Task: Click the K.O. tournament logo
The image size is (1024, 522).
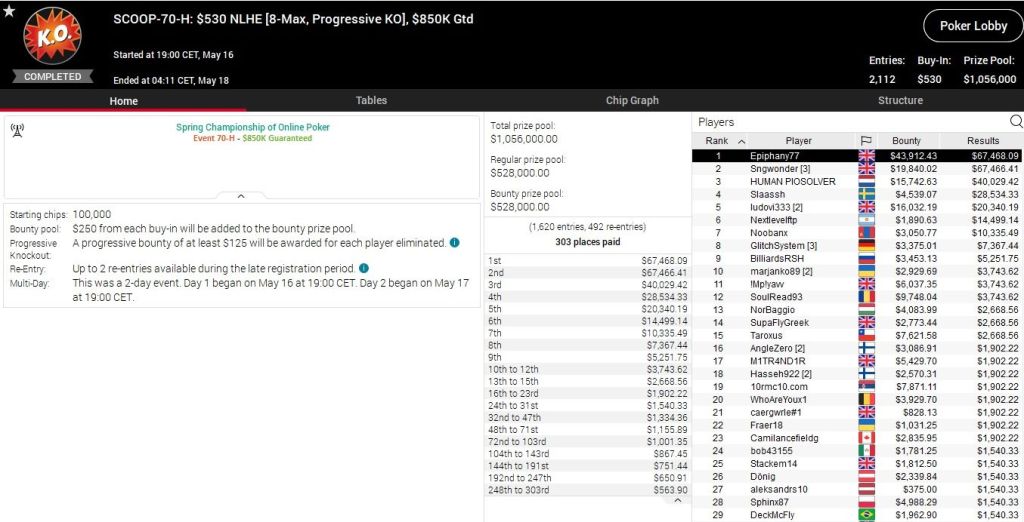Action: (52, 37)
